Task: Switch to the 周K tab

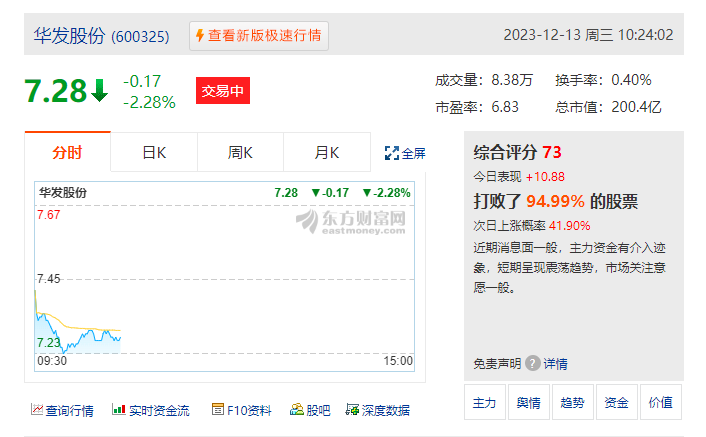Action: (240, 152)
